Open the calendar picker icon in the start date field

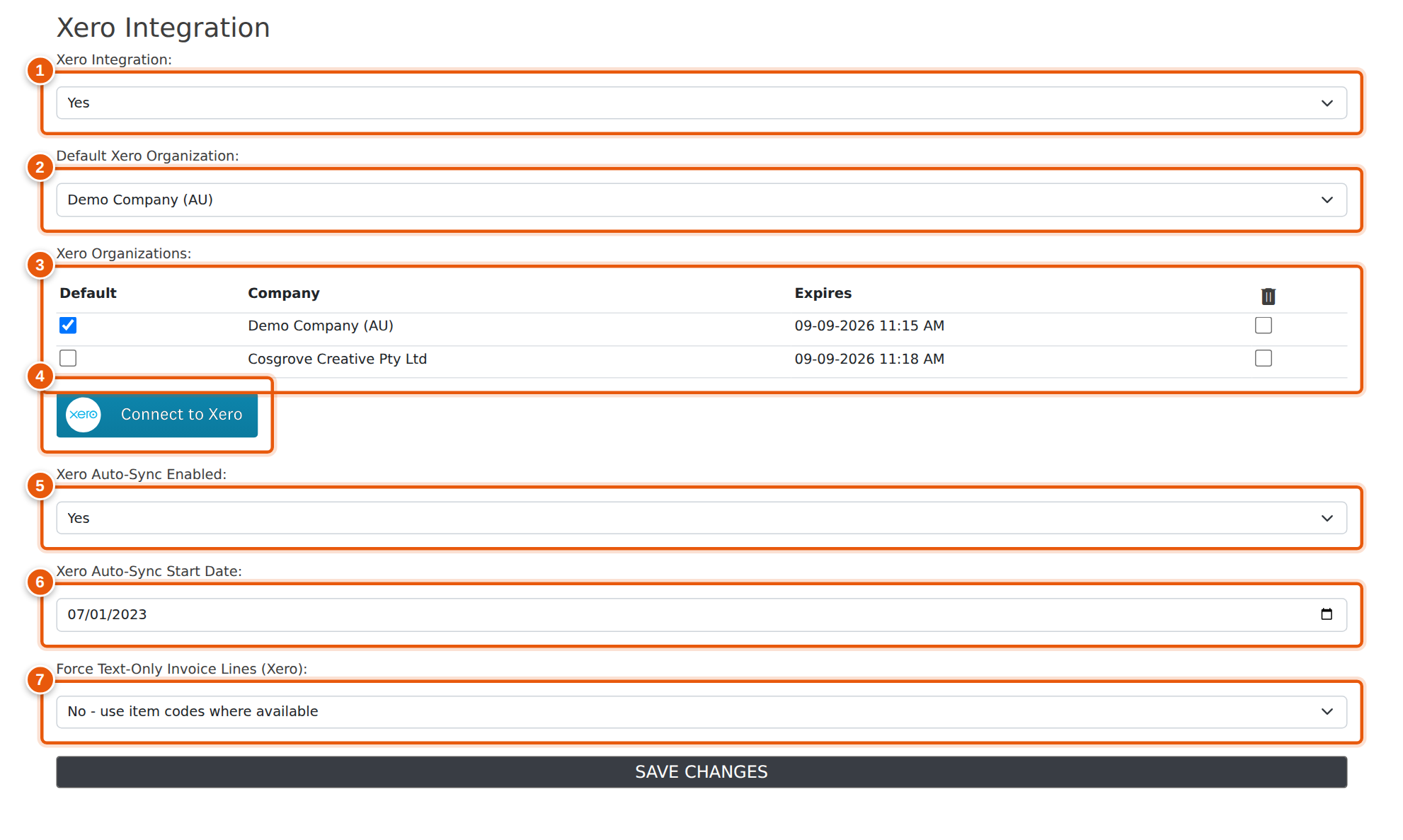[1327, 614]
